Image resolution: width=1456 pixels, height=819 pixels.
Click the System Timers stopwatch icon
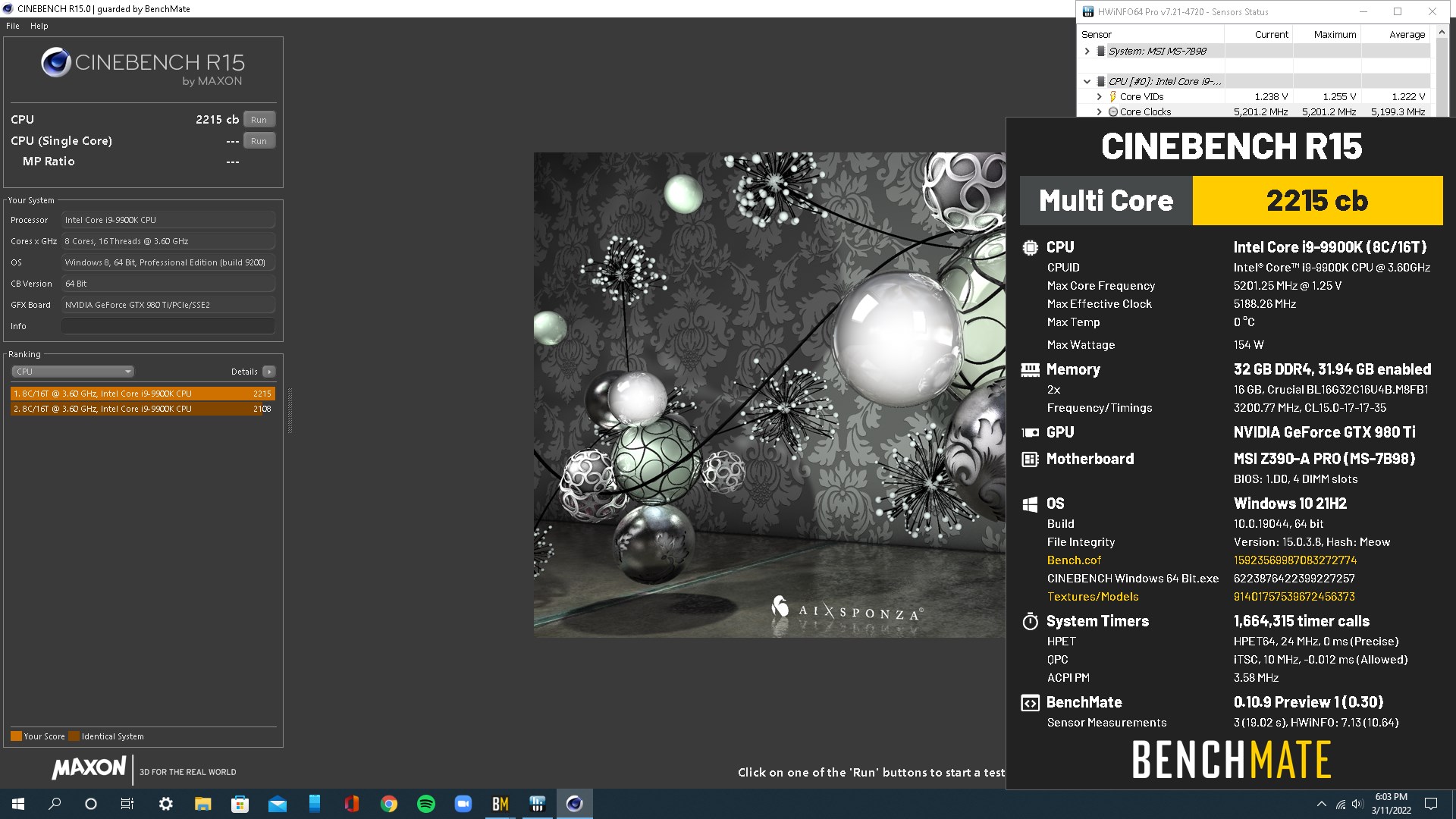pyautogui.click(x=1030, y=622)
